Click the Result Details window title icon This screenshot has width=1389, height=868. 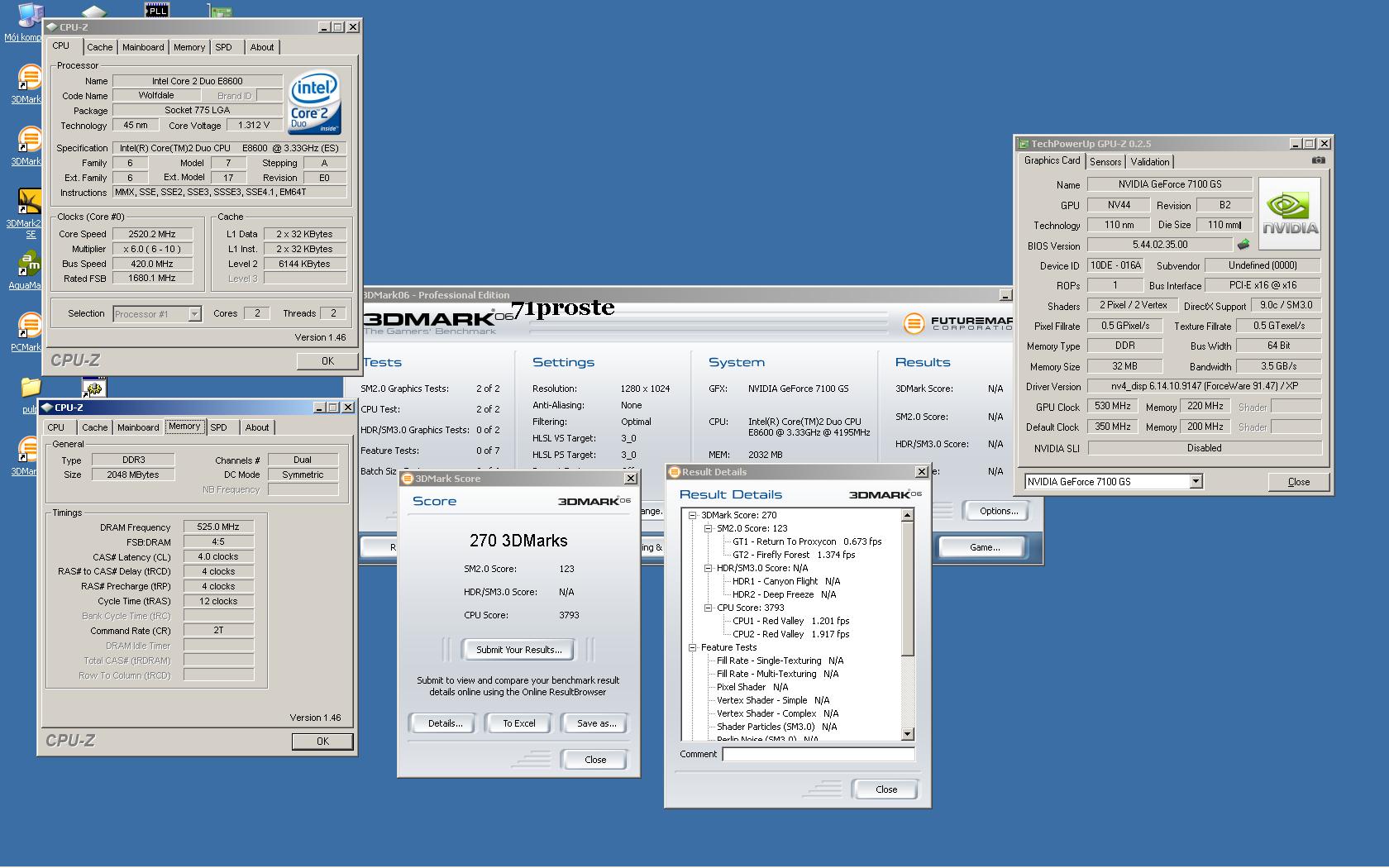675,472
